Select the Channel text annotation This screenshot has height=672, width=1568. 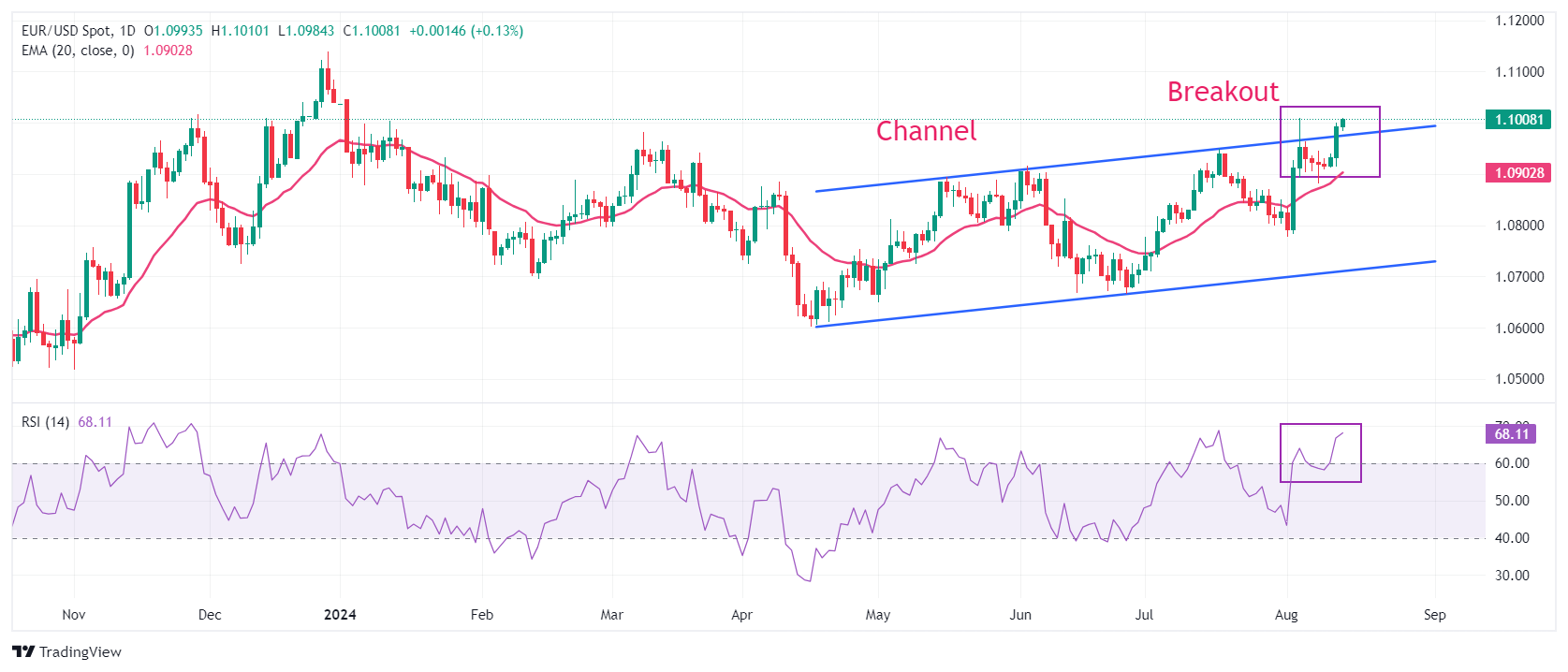point(925,131)
